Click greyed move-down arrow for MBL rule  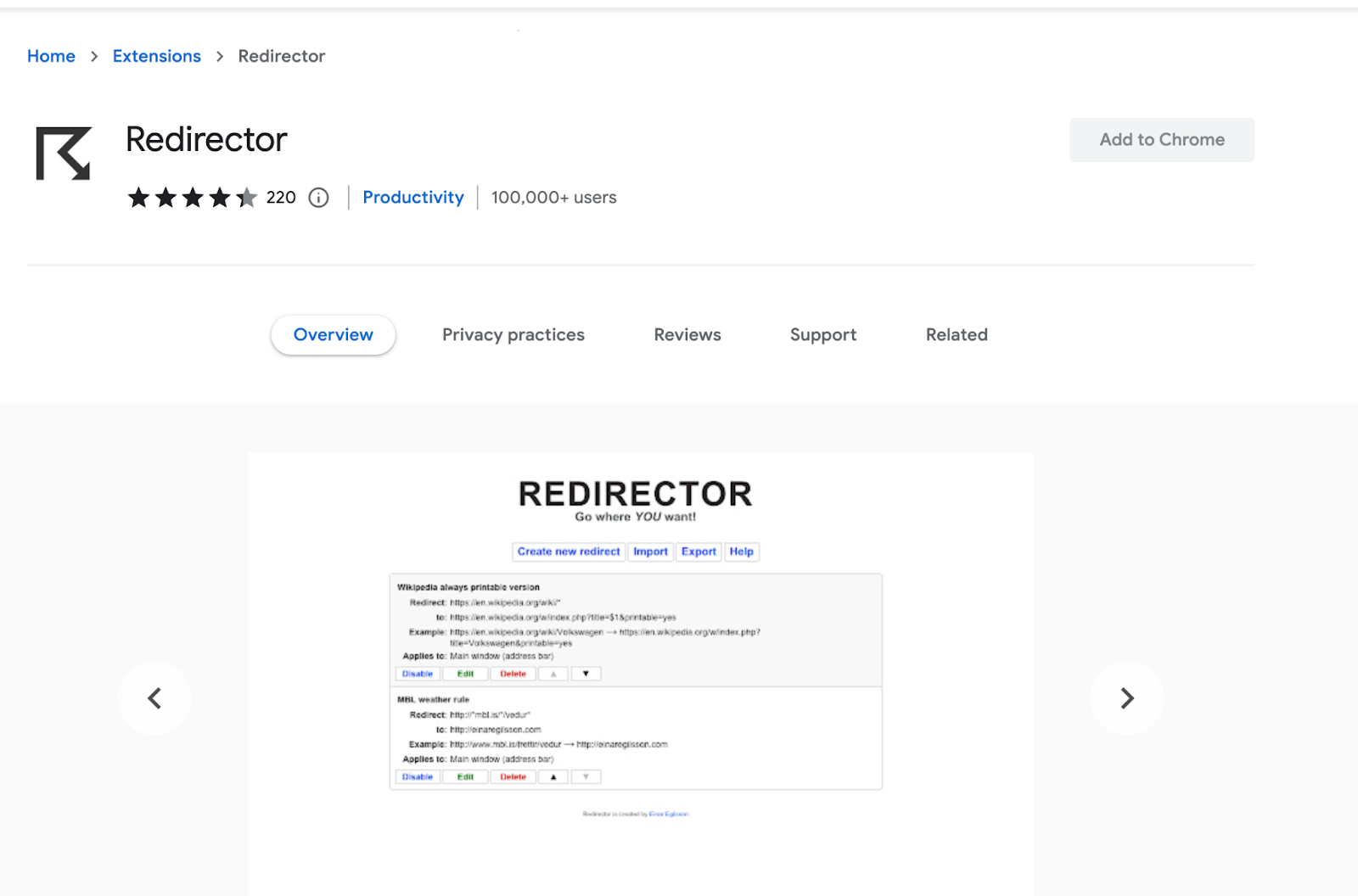click(x=586, y=777)
